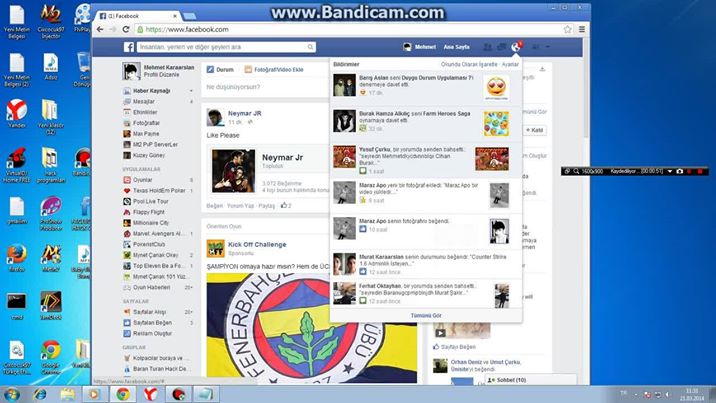This screenshot has width=716, height=403.
Task: Launch Millionaire City app
Action: (x=150, y=223)
